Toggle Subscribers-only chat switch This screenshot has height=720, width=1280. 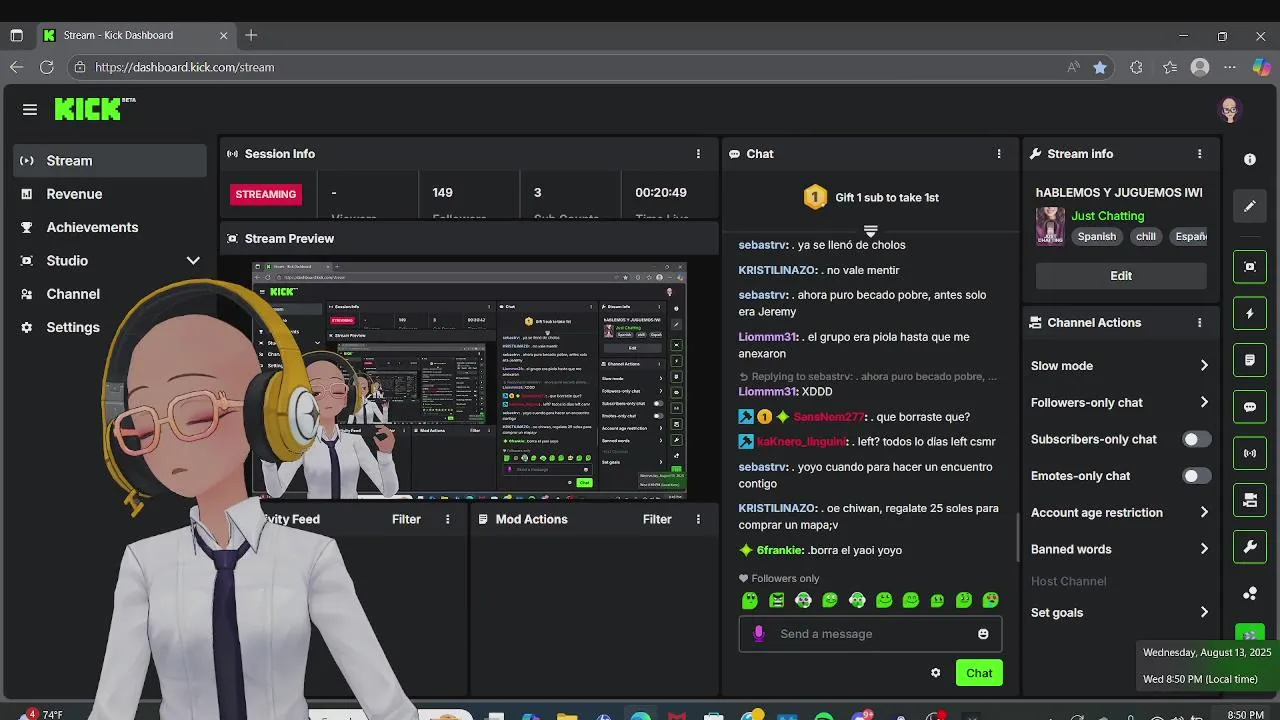1196,439
